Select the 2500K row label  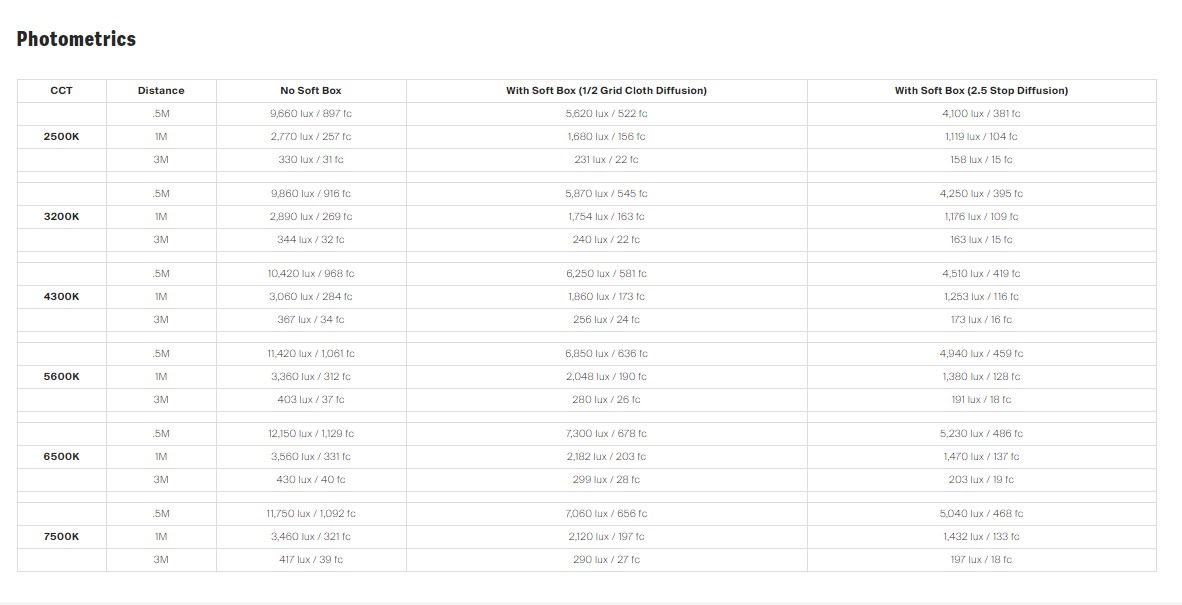click(x=61, y=137)
